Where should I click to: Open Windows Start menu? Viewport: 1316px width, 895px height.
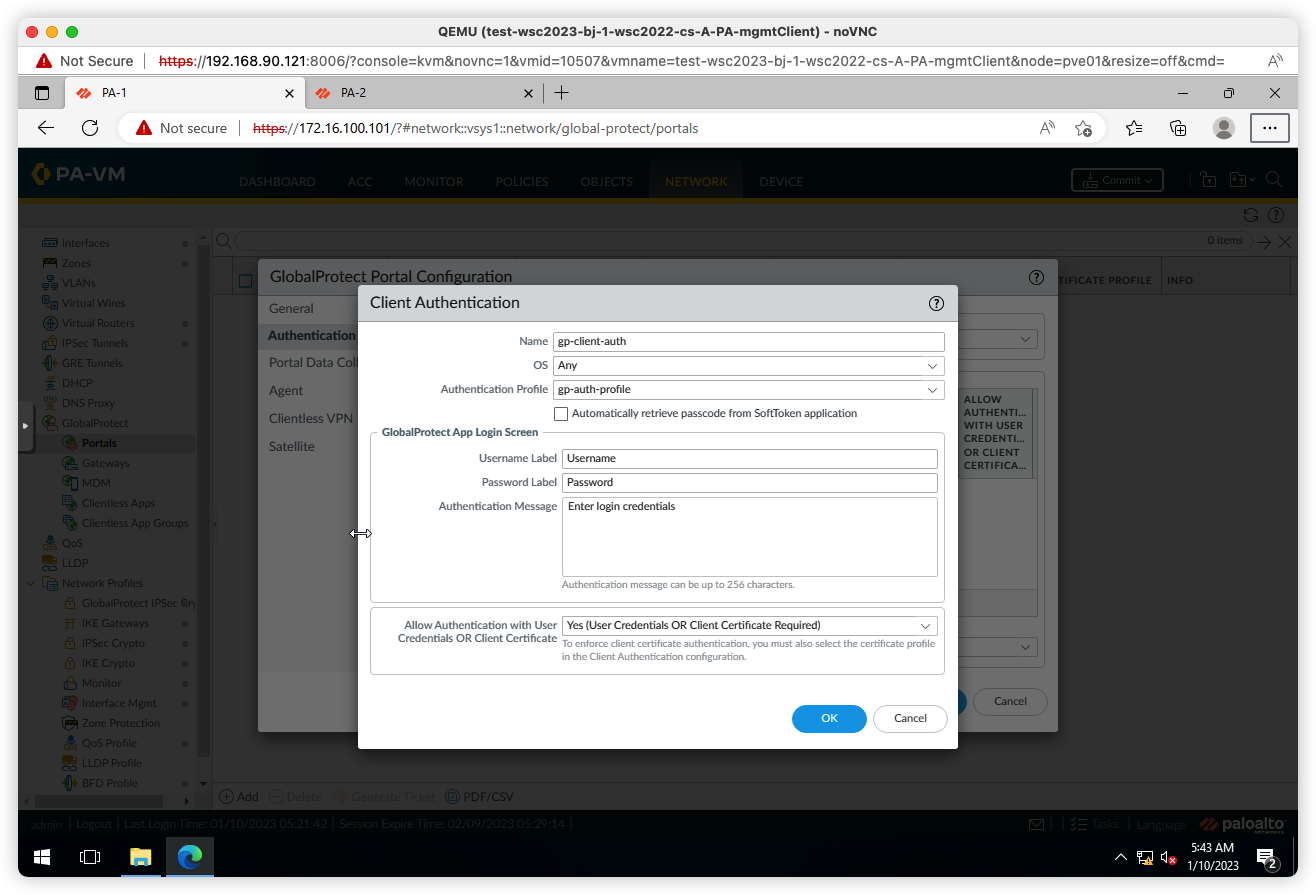click(x=42, y=857)
